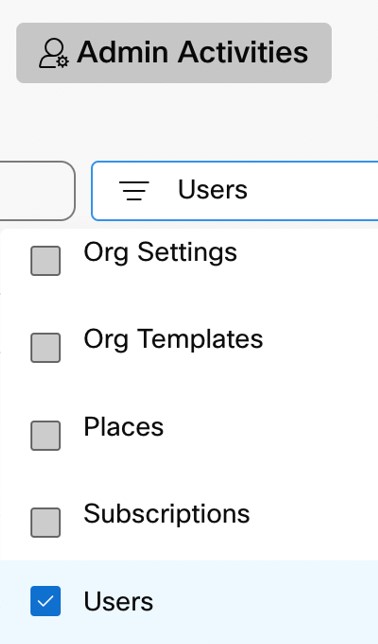Image resolution: width=378 pixels, height=644 pixels.
Task: Click the filter lines icon
Action: click(134, 190)
